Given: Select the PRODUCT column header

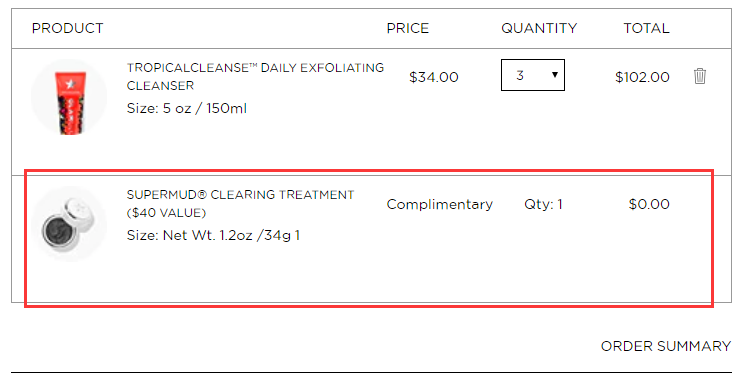Looking at the screenshot, I should [67, 28].
